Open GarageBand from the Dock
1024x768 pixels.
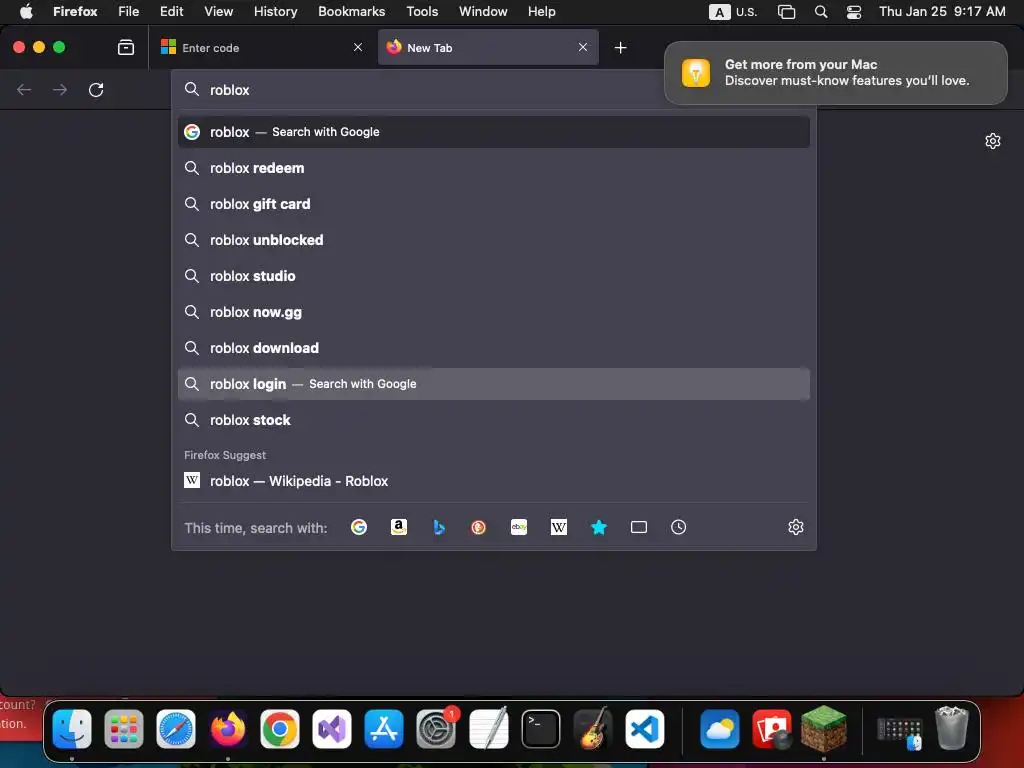(593, 728)
